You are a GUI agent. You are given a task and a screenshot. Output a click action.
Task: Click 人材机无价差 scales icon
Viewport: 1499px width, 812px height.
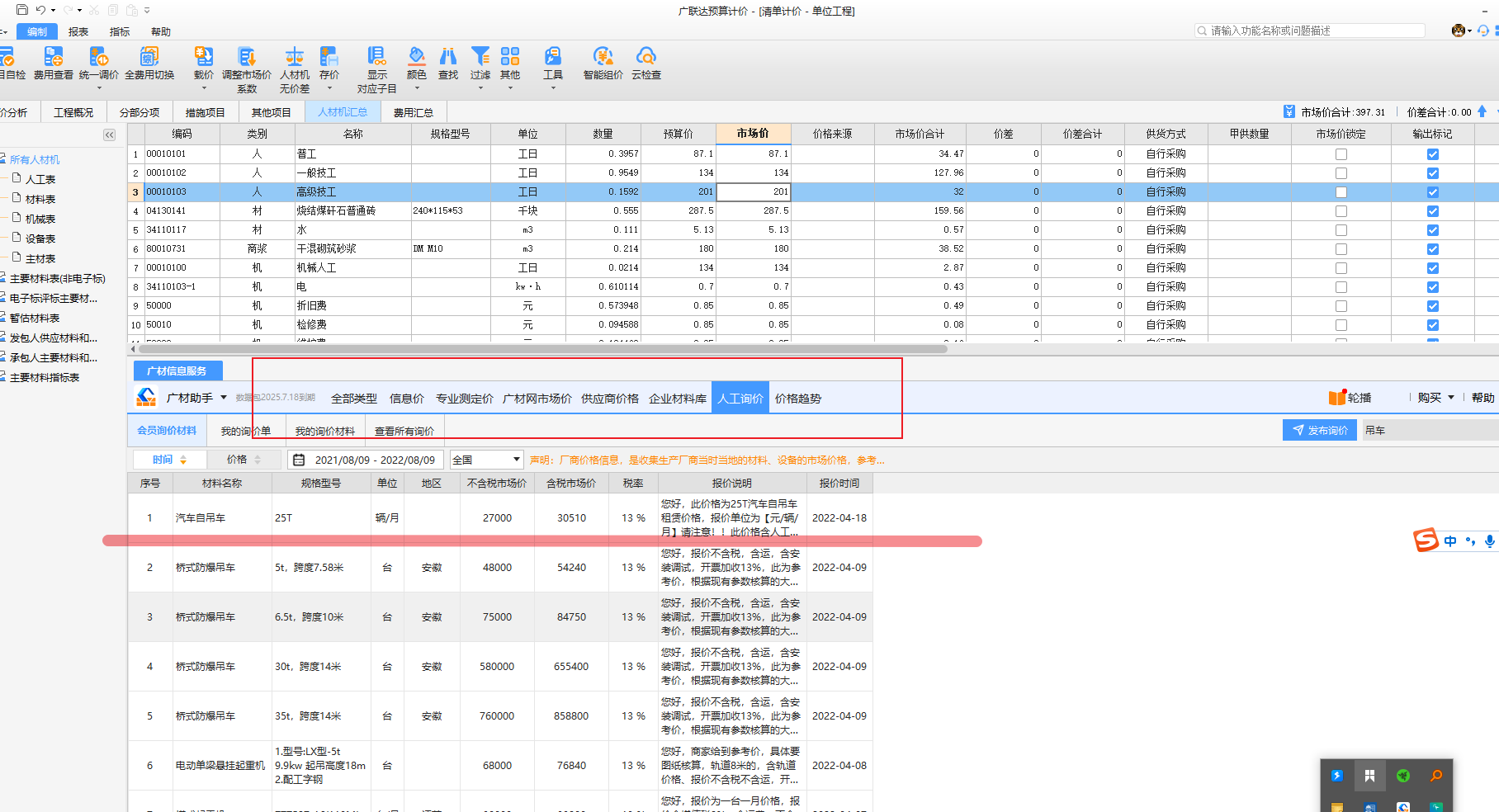[294, 57]
